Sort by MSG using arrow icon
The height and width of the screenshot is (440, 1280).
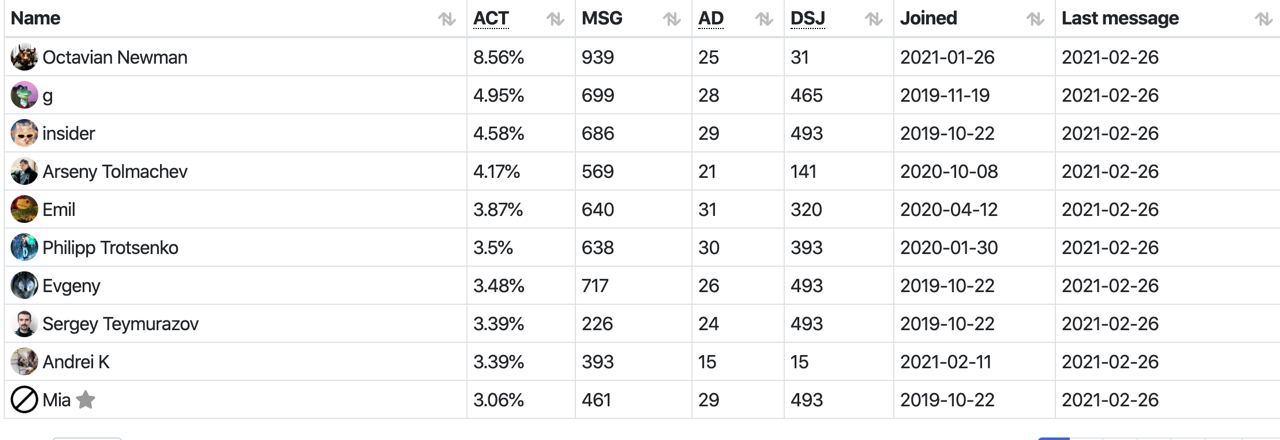[672, 19]
